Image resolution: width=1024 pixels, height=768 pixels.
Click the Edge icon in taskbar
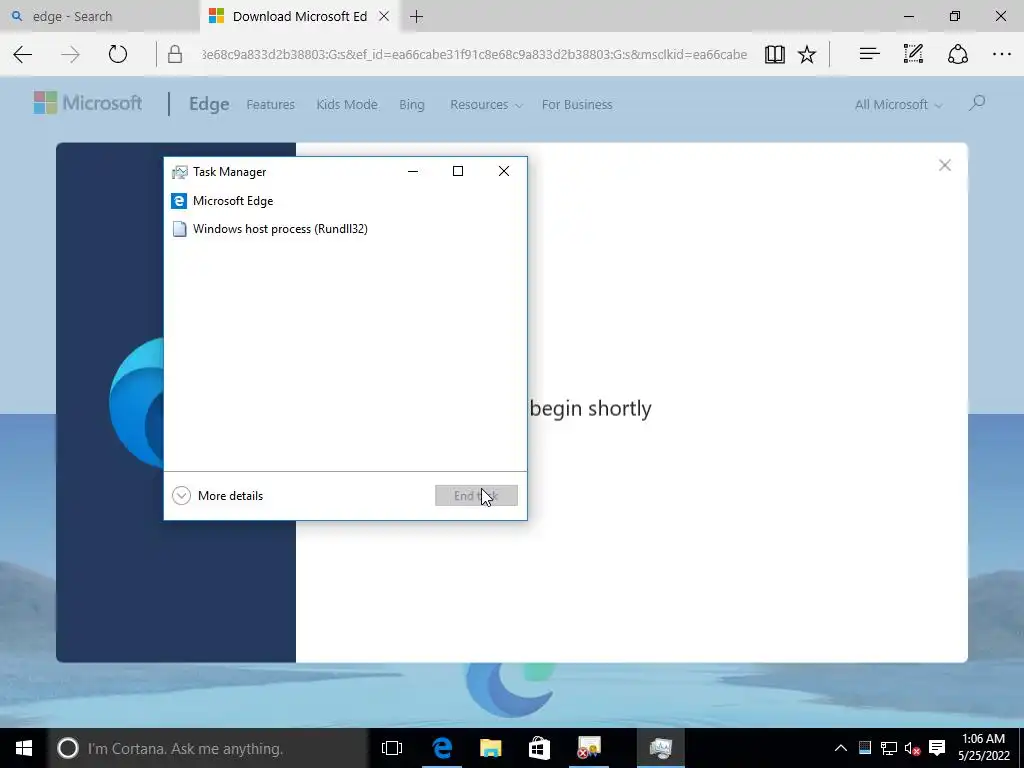pos(442,748)
